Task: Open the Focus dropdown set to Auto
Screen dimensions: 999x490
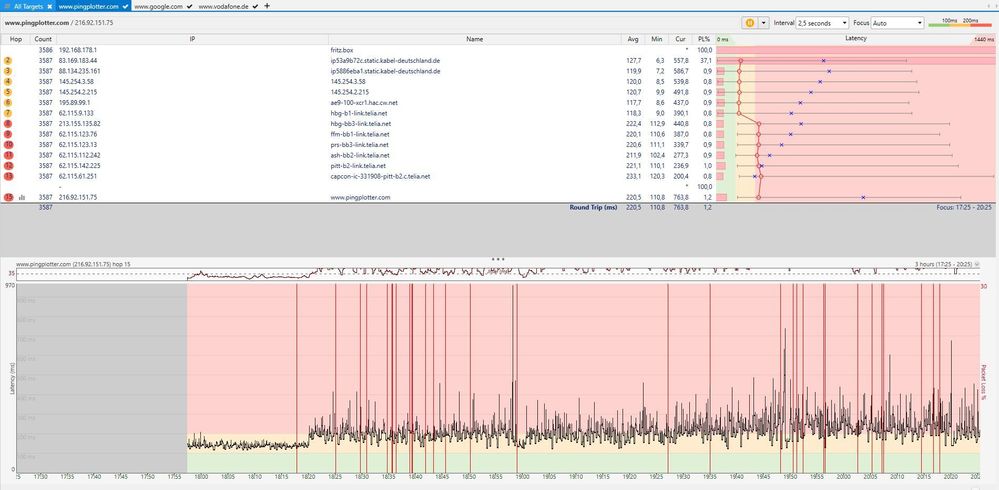Action: (898, 23)
